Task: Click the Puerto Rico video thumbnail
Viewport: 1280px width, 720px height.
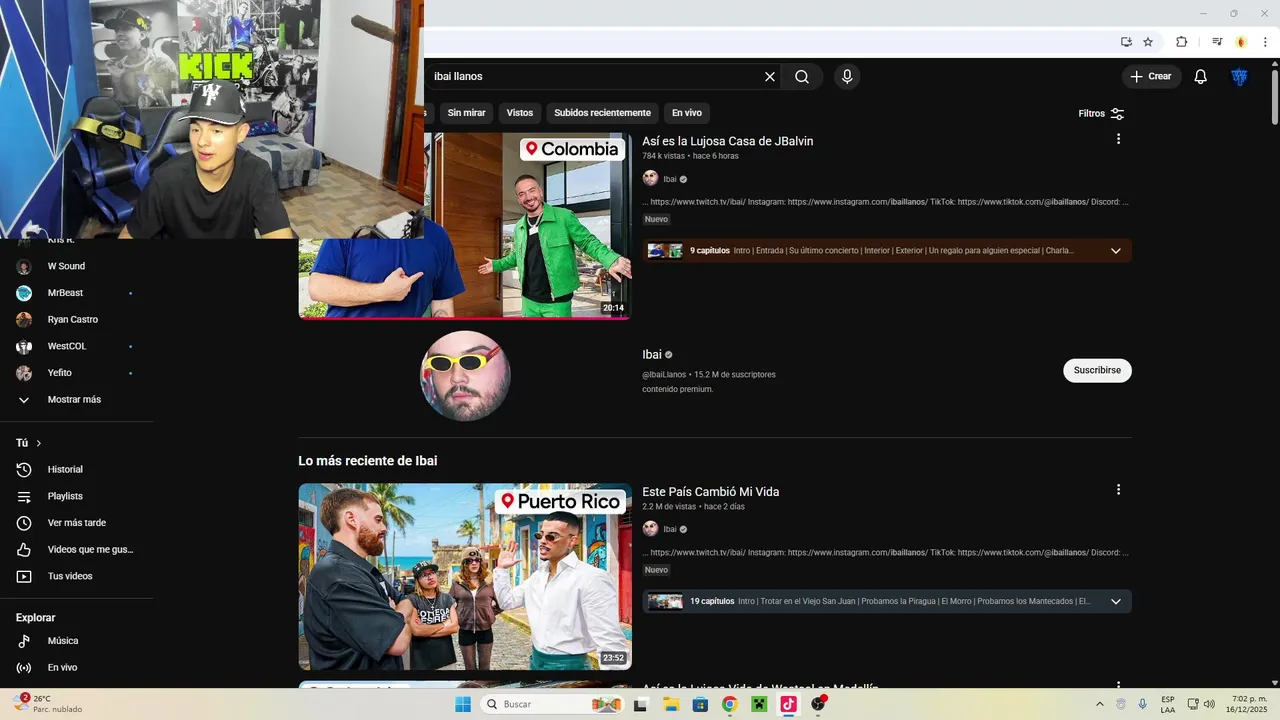Action: click(465, 577)
